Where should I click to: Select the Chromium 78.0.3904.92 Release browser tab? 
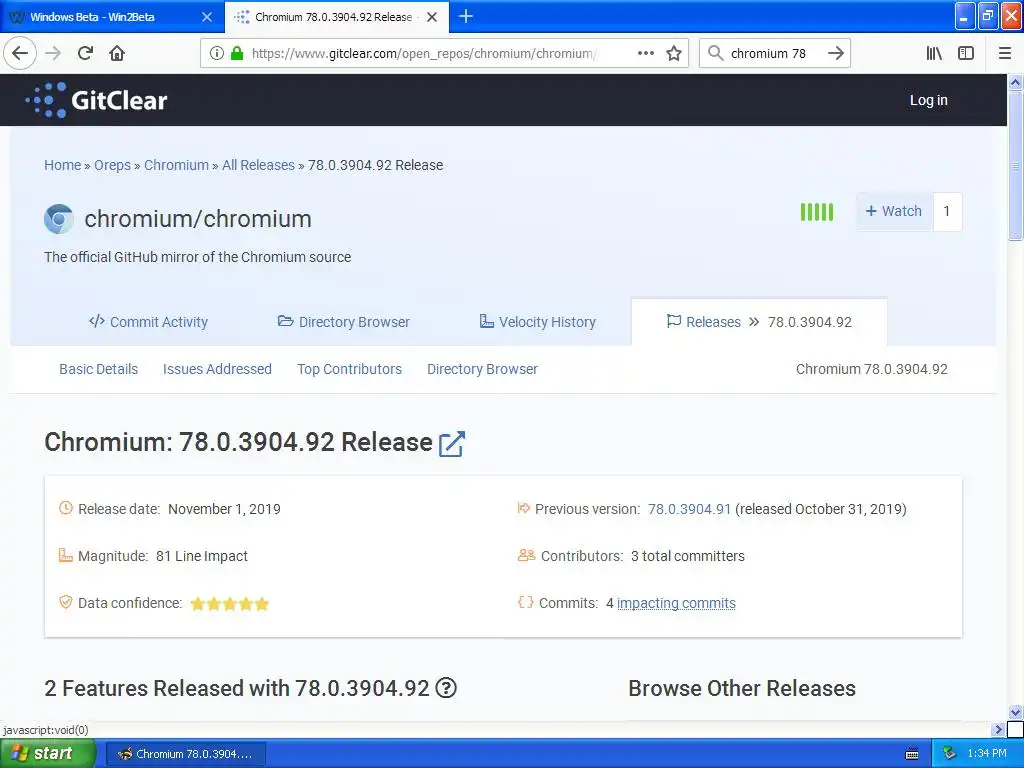333,17
